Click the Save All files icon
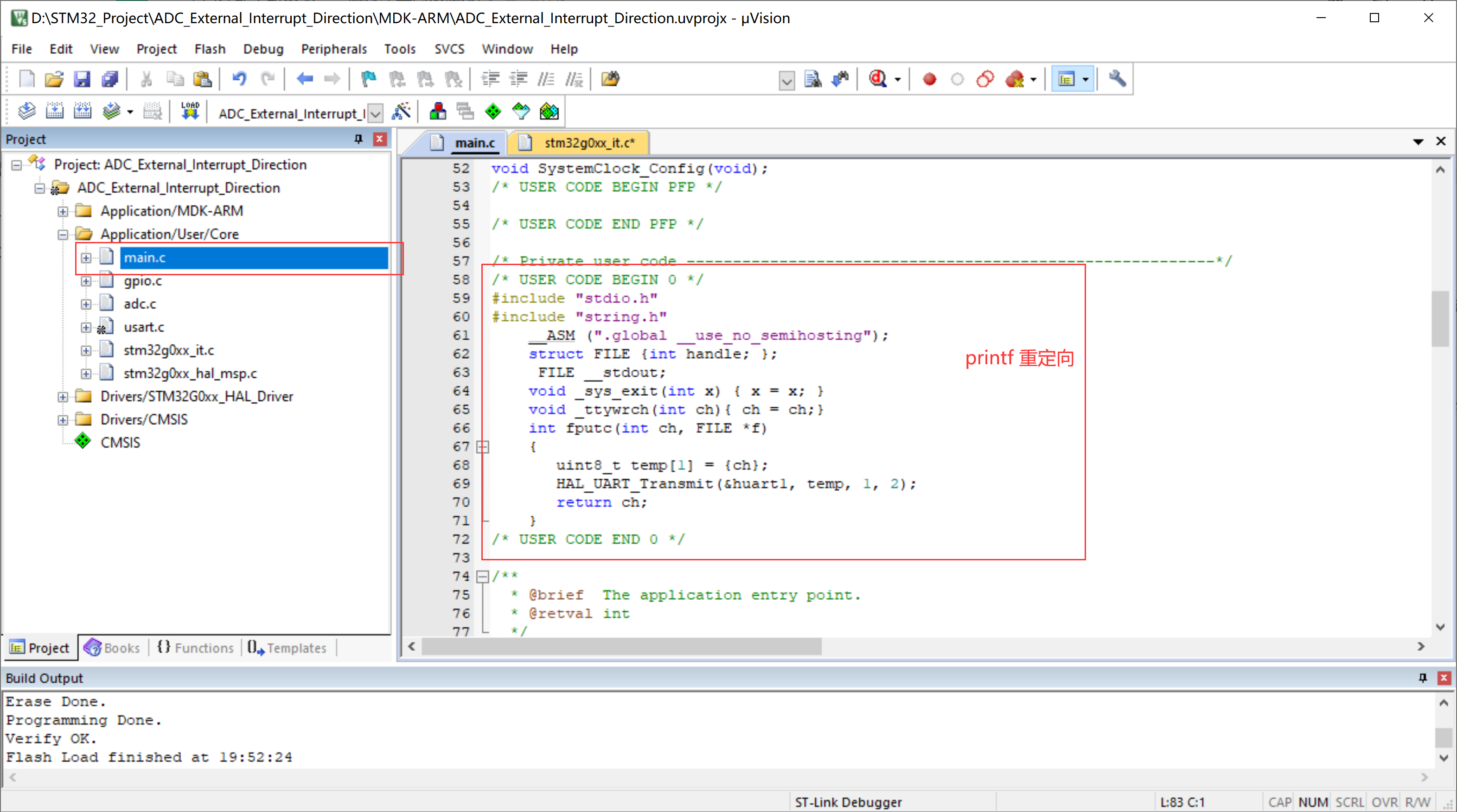Viewport: 1457px width, 812px height. tap(110, 79)
